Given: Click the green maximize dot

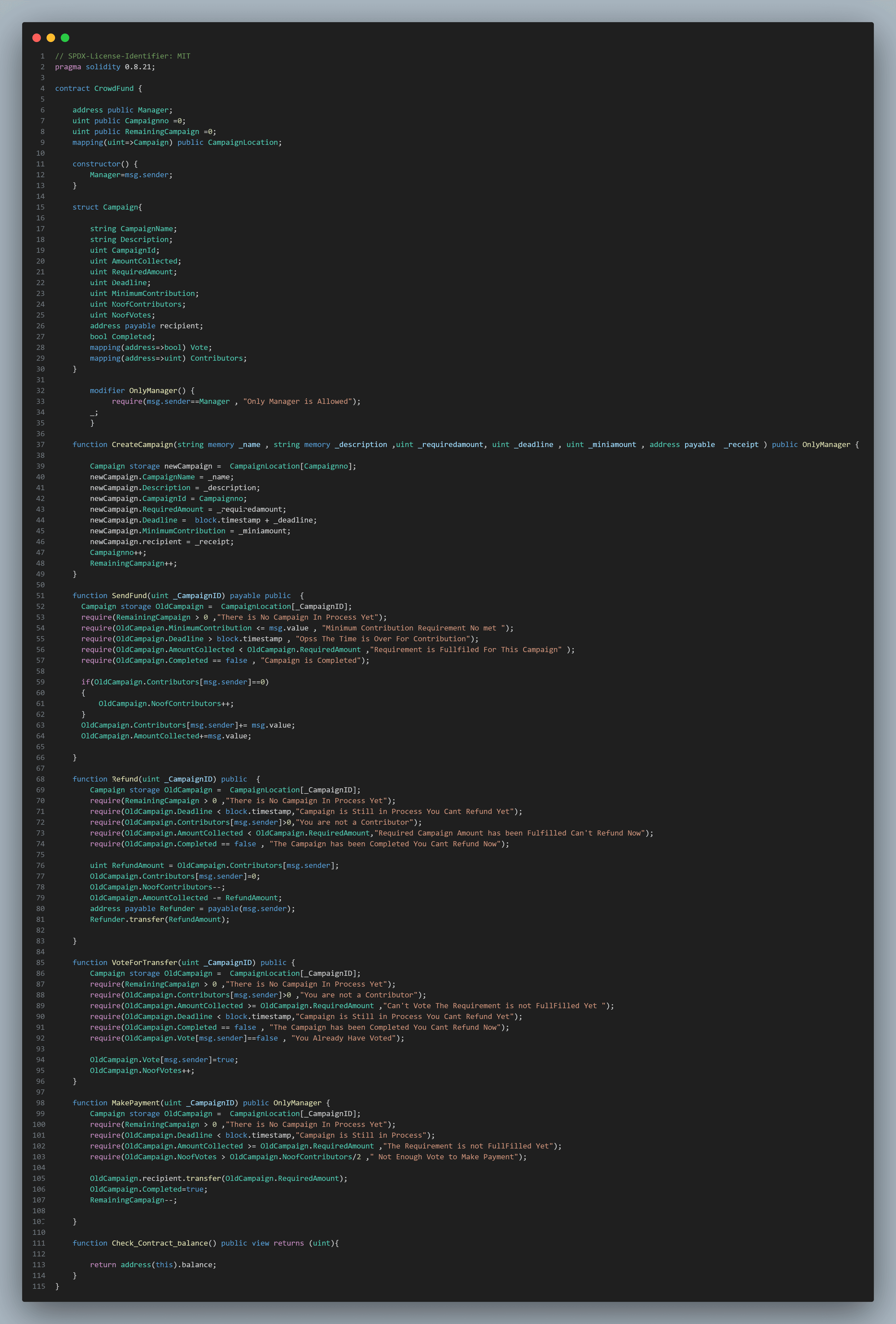Looking at the screenshot, I should tap(65, 37).
